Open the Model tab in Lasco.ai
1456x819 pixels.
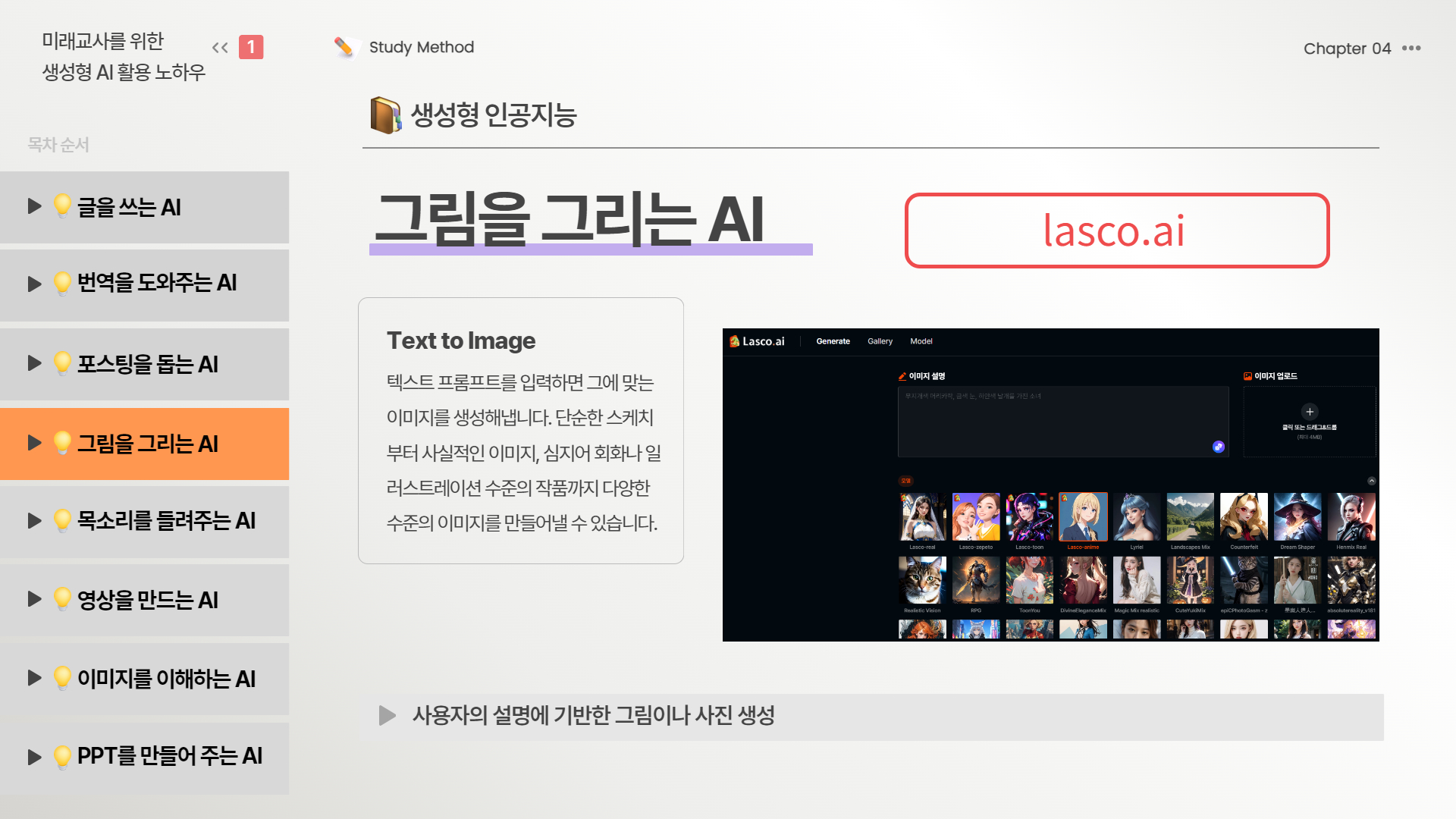[x=921, y=341]
